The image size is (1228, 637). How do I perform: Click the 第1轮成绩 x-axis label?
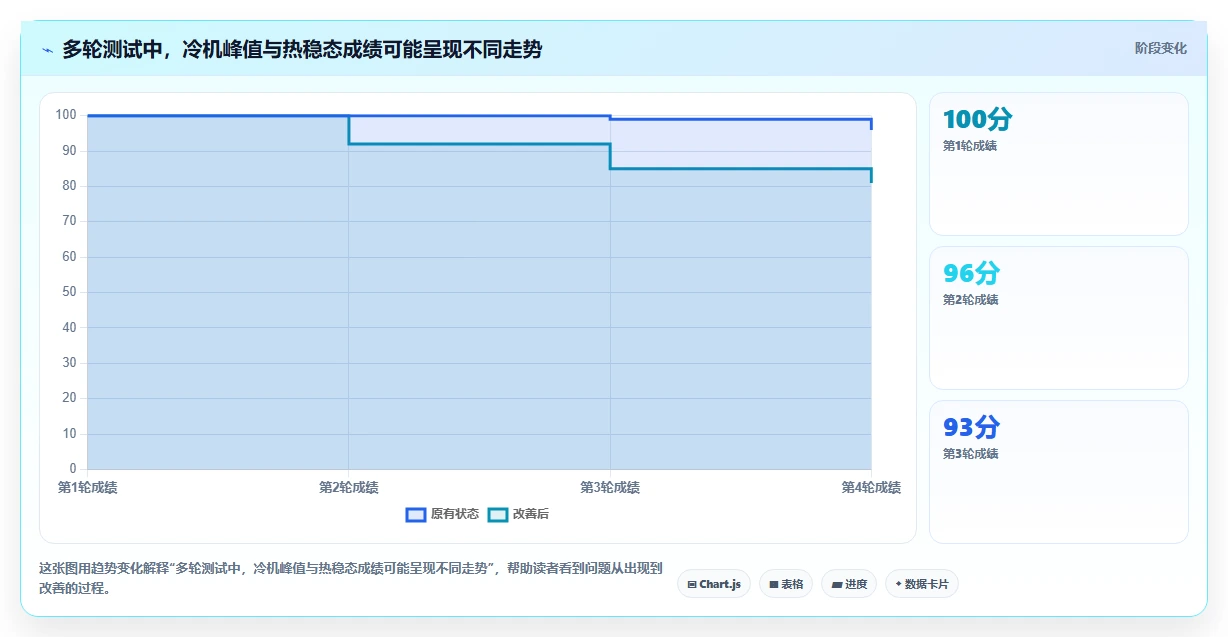tap(87, 488)
